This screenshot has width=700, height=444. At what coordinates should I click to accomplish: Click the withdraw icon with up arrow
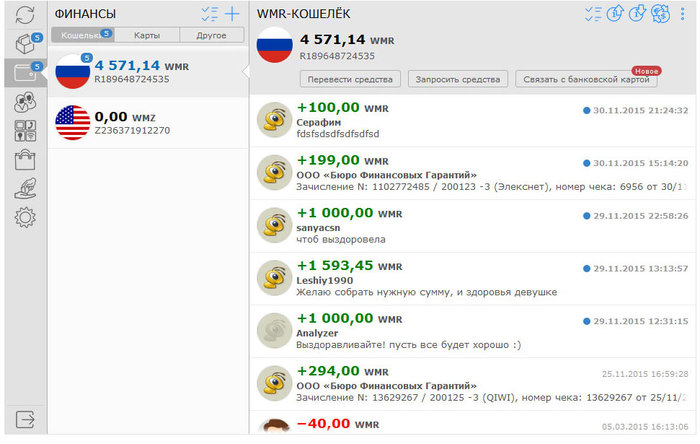[x=615, y=13]
